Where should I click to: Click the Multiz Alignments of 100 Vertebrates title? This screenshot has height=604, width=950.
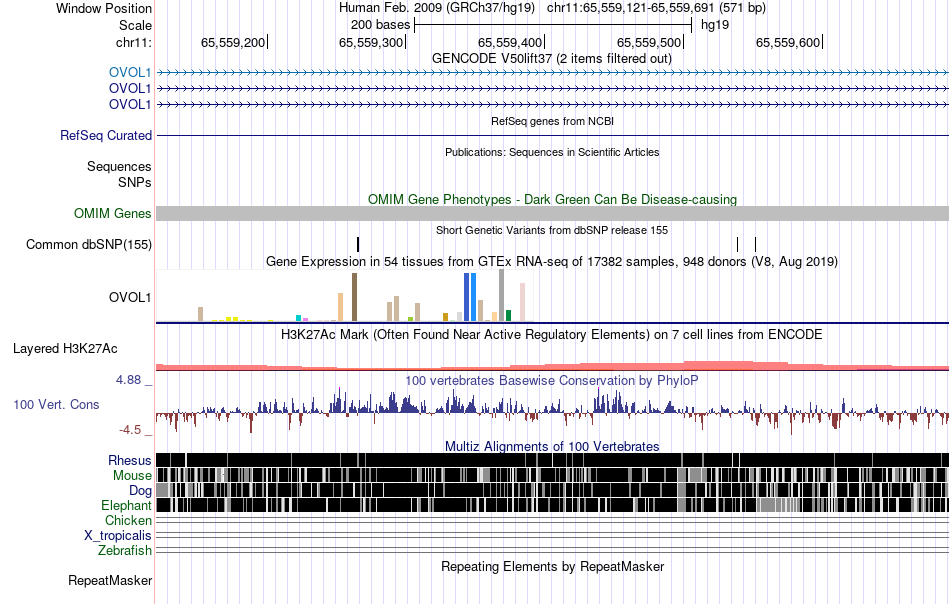[x=552, y=446]
